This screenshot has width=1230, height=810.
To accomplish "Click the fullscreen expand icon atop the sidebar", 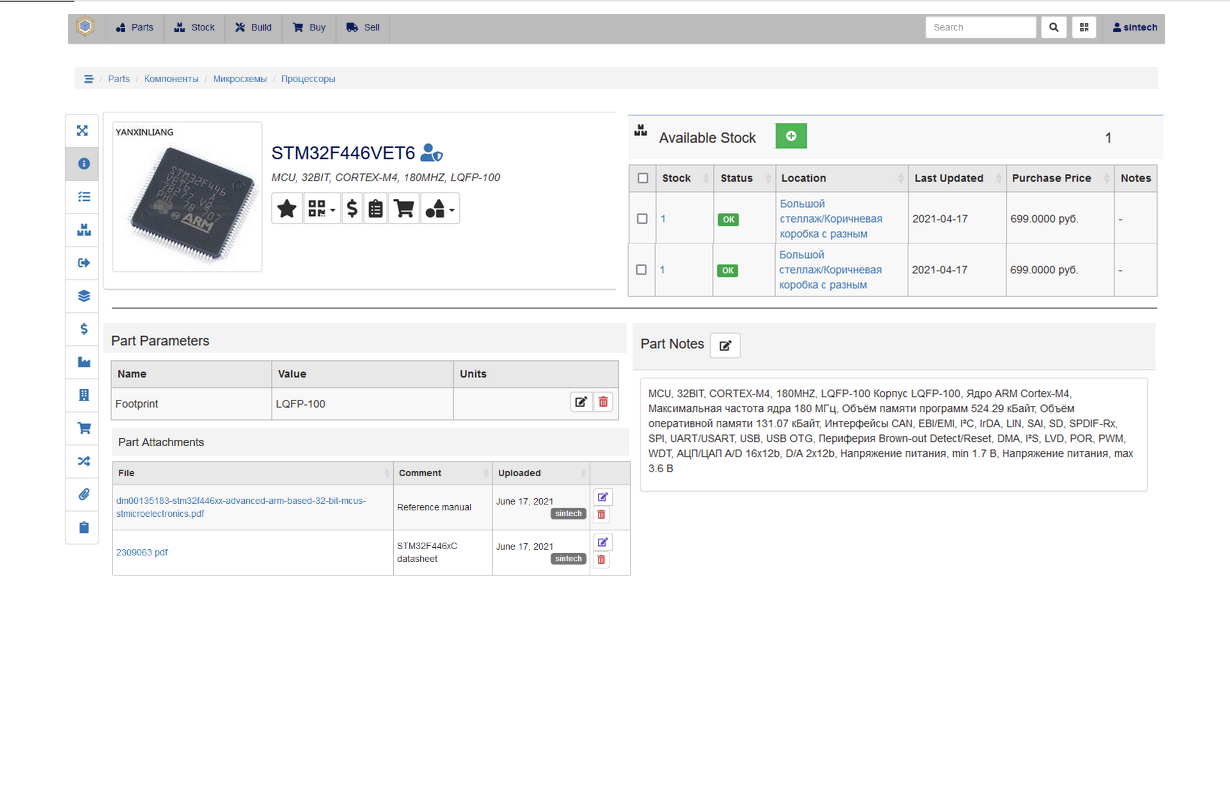I will coord(82,130).
